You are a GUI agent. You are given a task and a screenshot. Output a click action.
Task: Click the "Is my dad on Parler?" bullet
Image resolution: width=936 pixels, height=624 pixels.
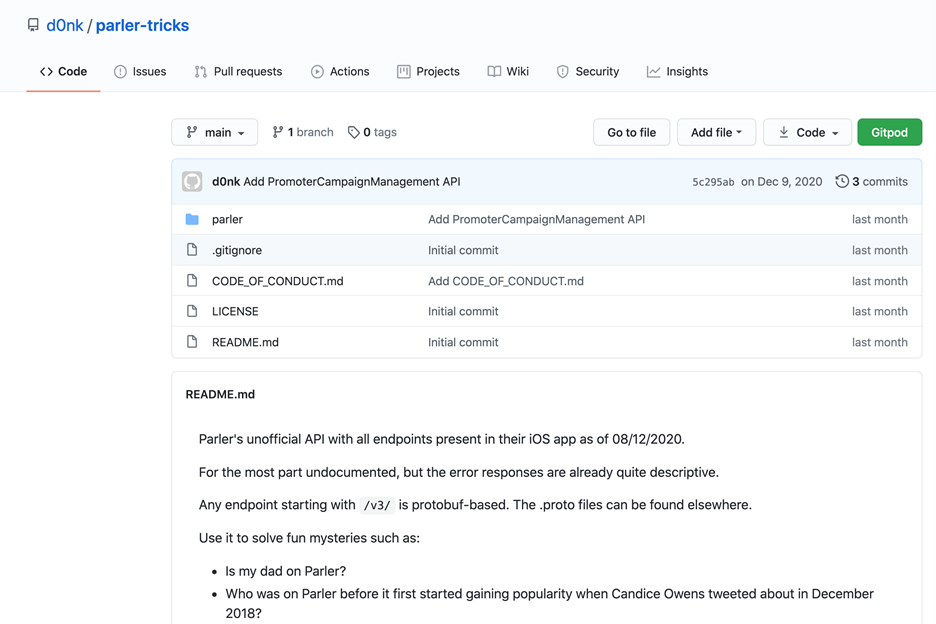coord(285,571)
